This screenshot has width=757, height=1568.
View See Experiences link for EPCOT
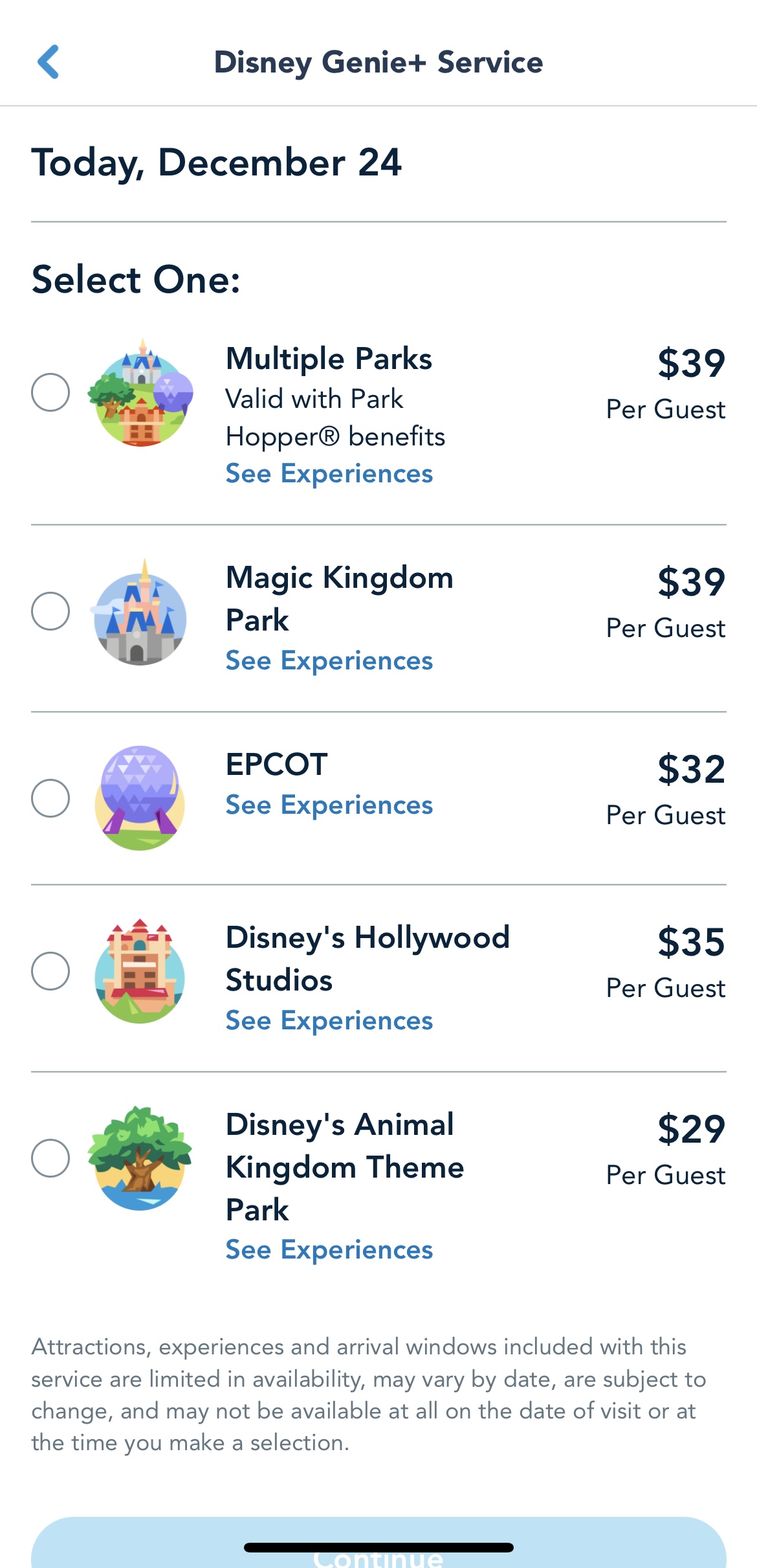329,805
